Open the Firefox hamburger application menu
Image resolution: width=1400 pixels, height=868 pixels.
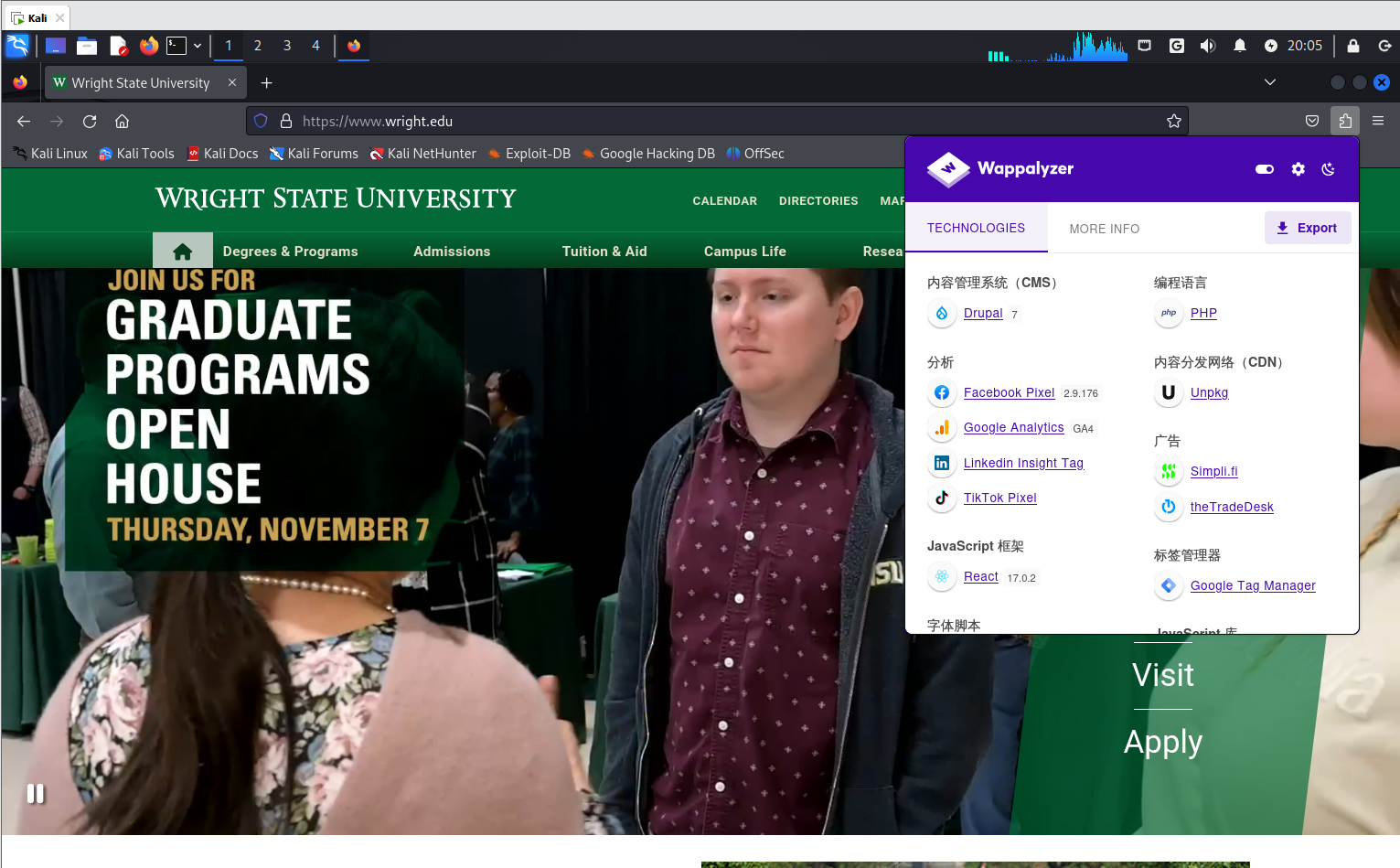point(1377,121)
